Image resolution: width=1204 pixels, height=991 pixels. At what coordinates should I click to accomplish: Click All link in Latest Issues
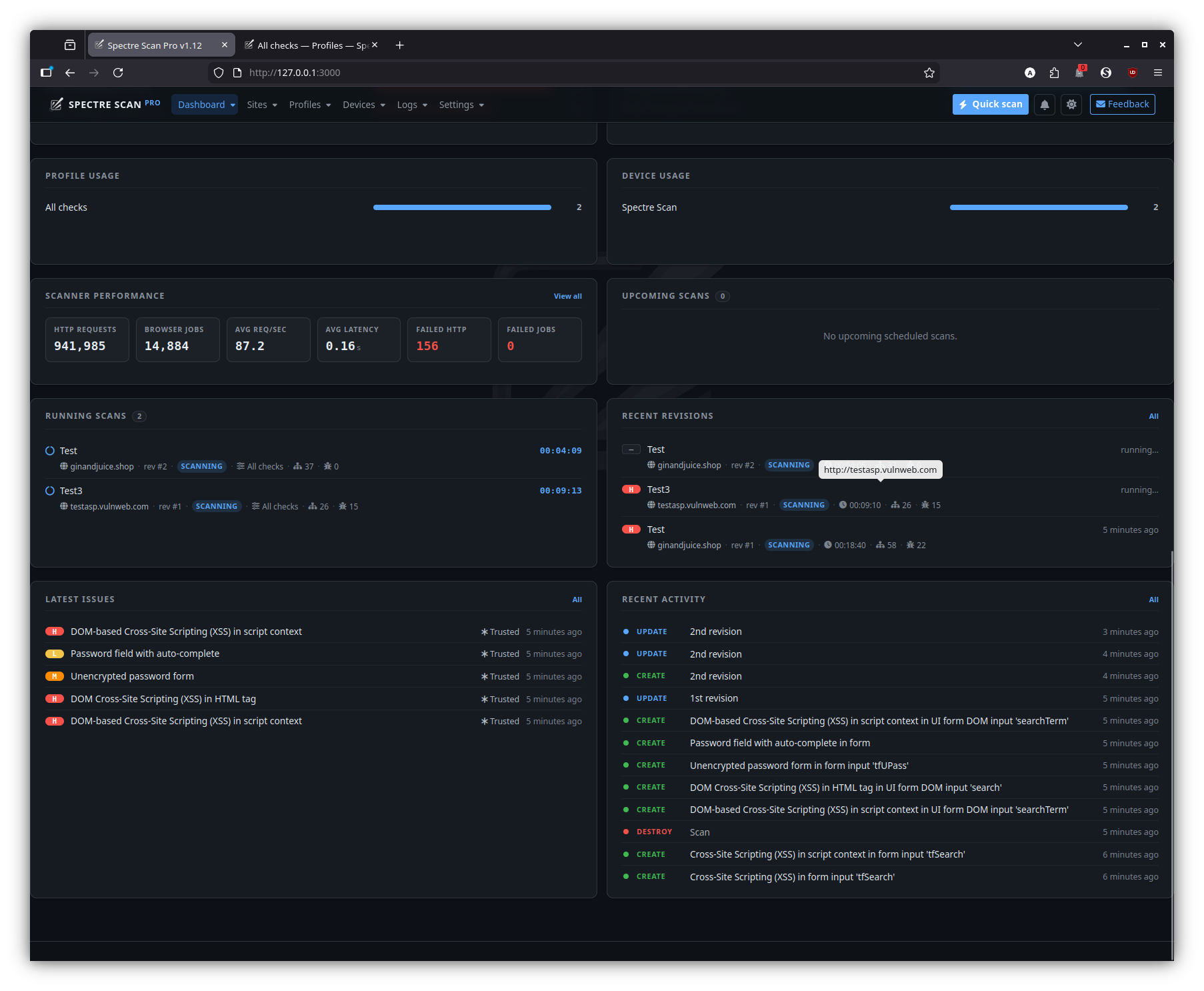pyautogui.click(x=577, y=600)
